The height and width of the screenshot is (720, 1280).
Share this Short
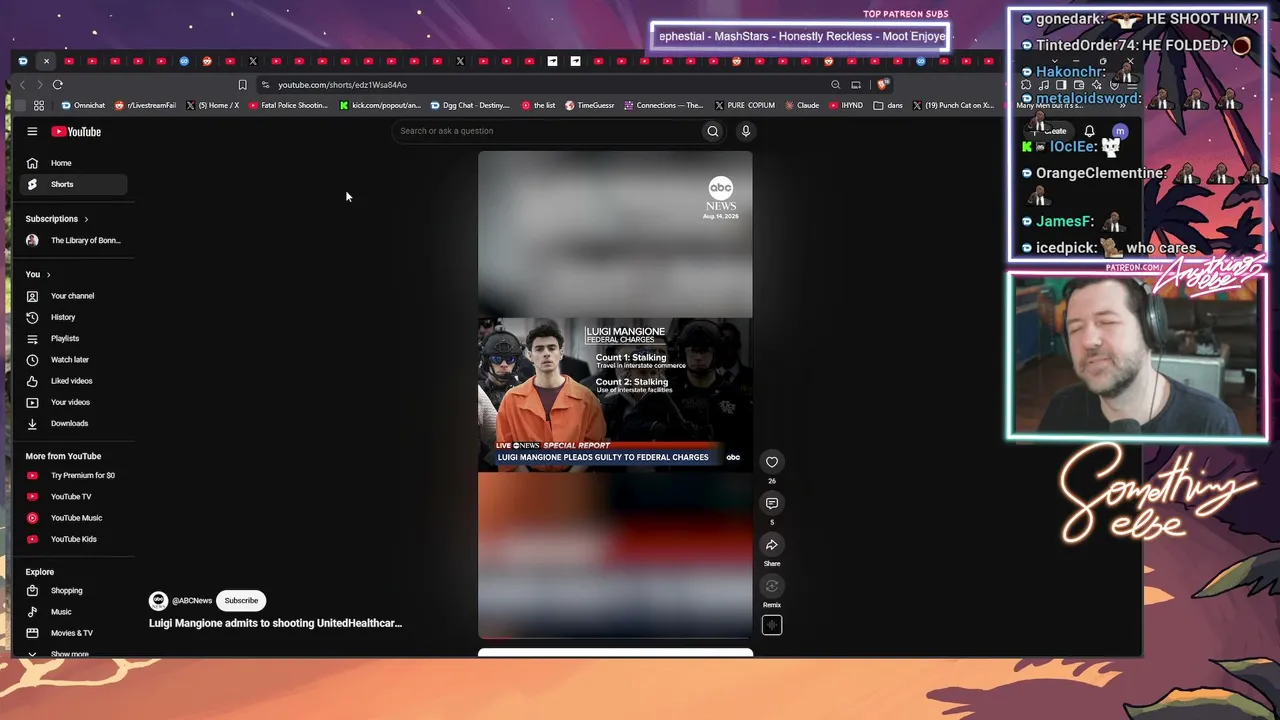772,545
